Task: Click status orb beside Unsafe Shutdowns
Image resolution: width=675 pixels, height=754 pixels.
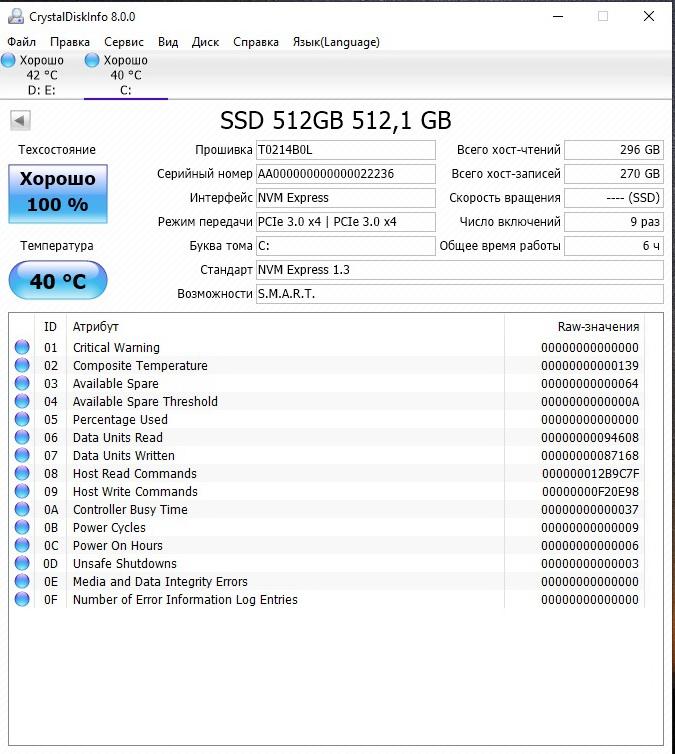Action: [x=22, y=564]
